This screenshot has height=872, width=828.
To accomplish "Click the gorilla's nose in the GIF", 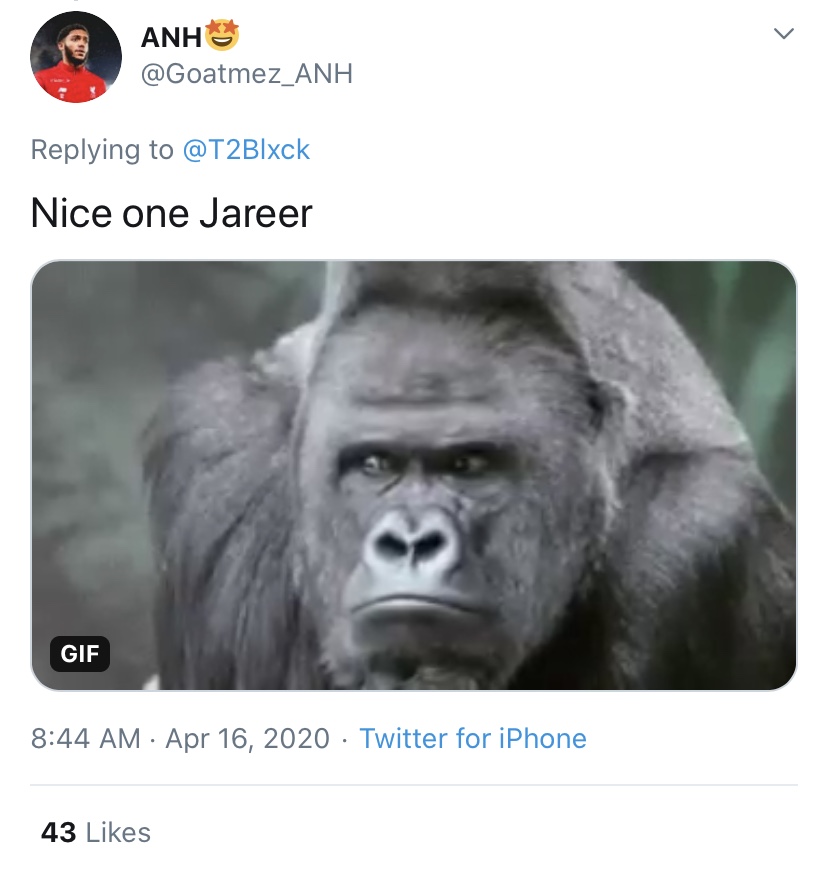I will 413,541.
